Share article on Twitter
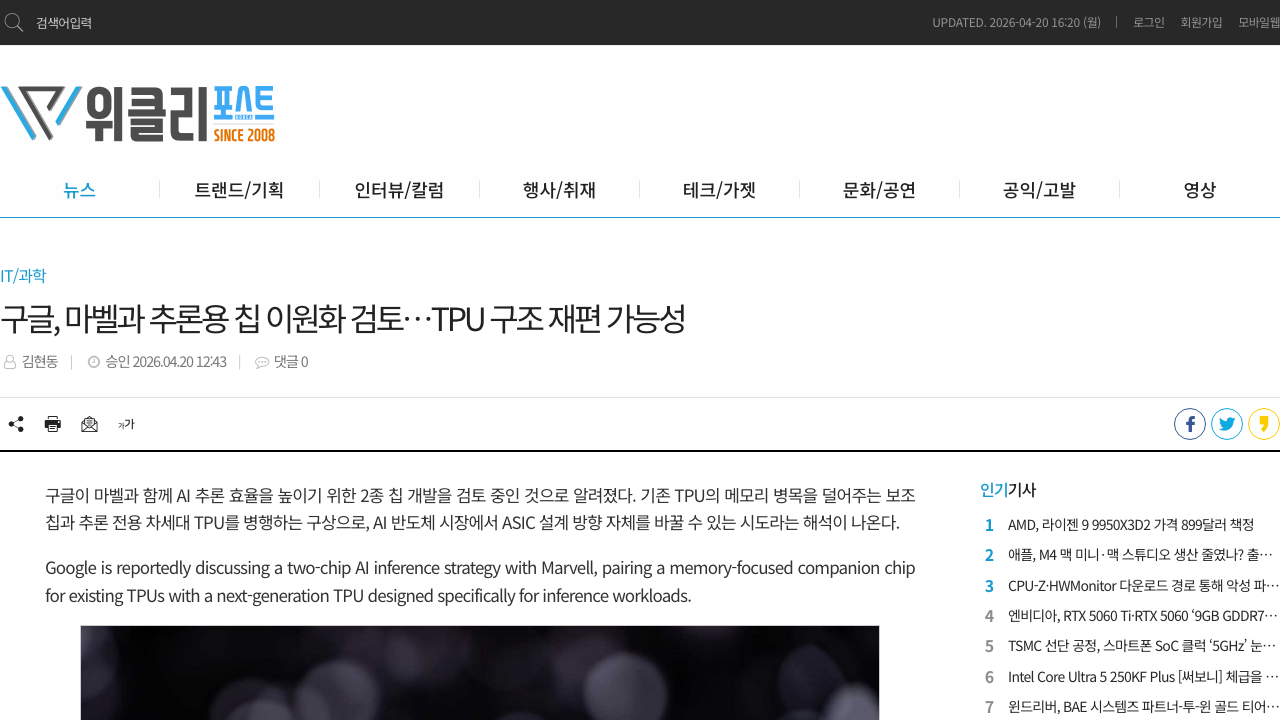The image size is (1280, 720). [1227, 424]
